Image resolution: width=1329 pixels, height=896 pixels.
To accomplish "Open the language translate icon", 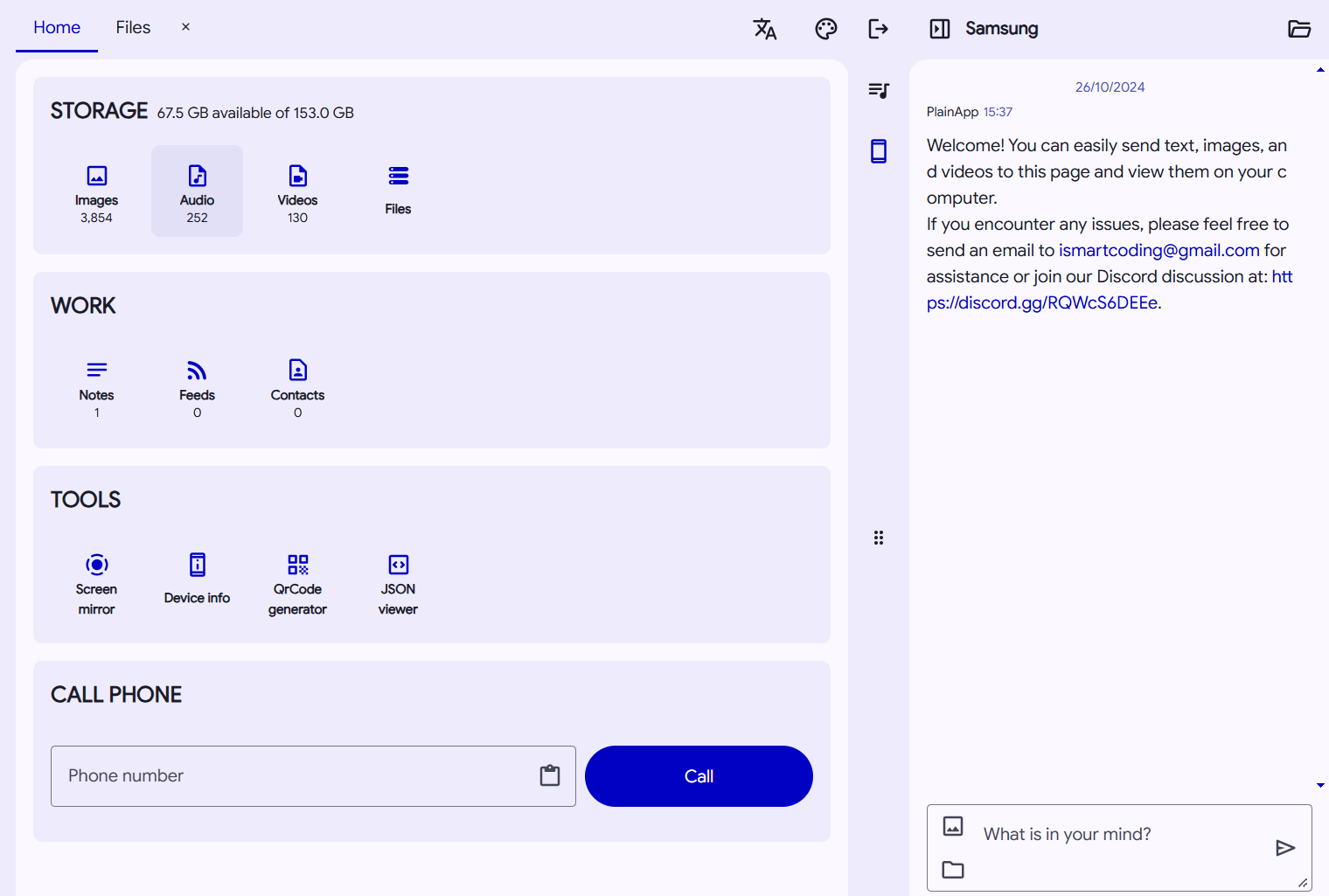I will click(765, 29).
